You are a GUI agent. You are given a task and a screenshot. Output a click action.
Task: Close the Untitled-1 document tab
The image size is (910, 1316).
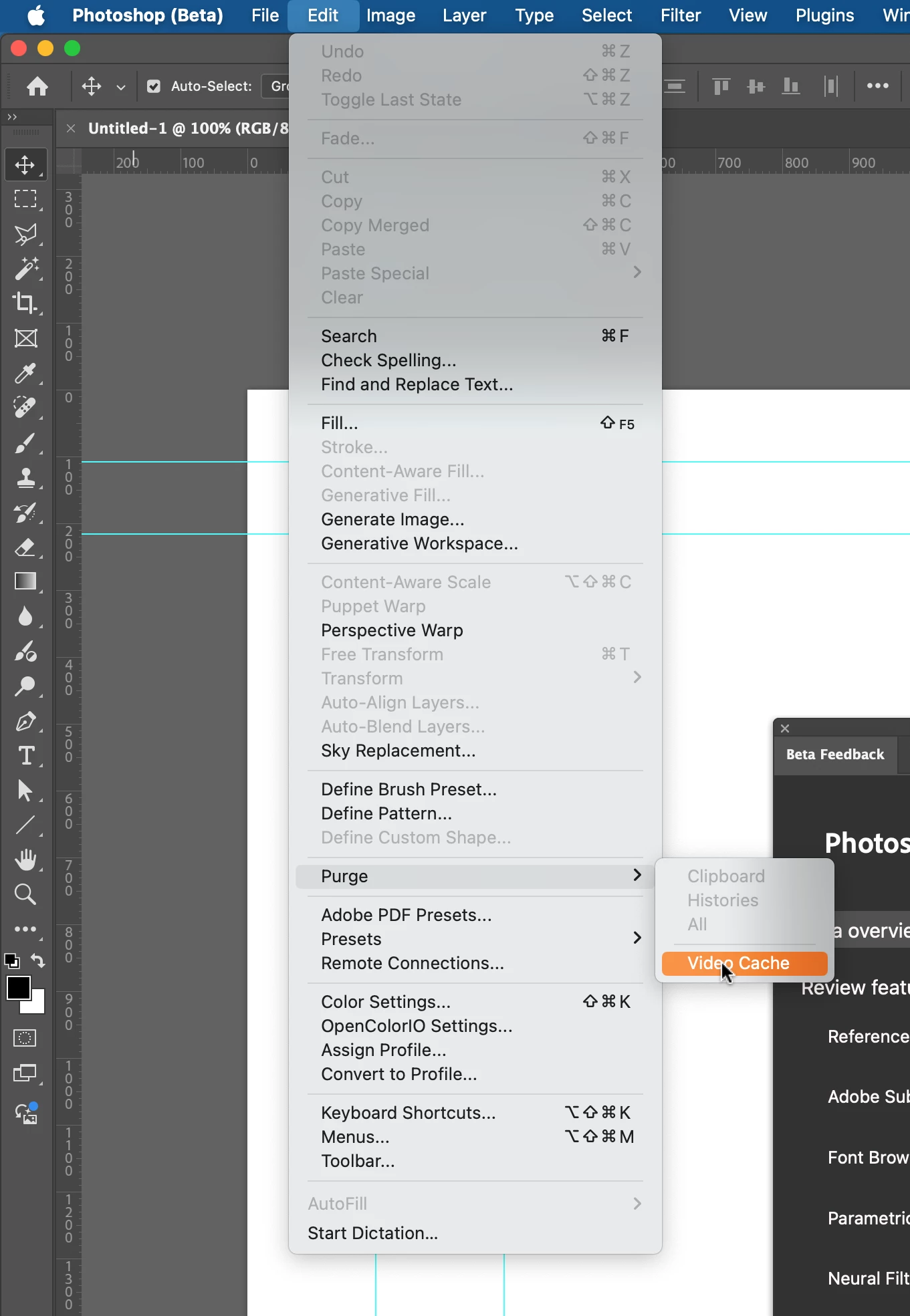point(71,128)
